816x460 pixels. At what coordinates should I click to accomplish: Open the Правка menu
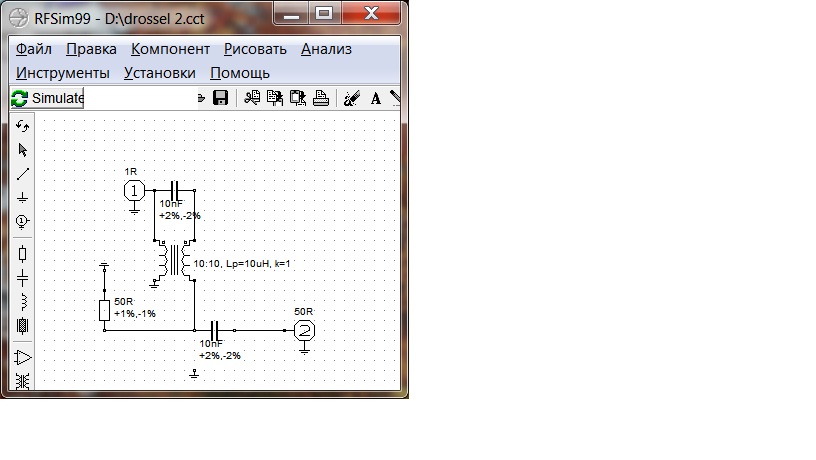91,49
